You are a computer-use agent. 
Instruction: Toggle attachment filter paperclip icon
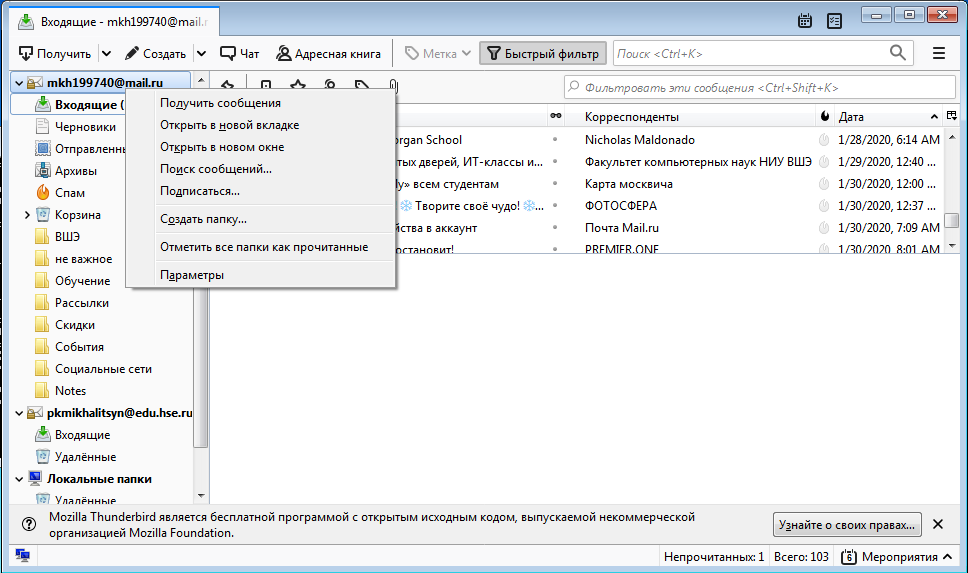[x=393, y=85]
